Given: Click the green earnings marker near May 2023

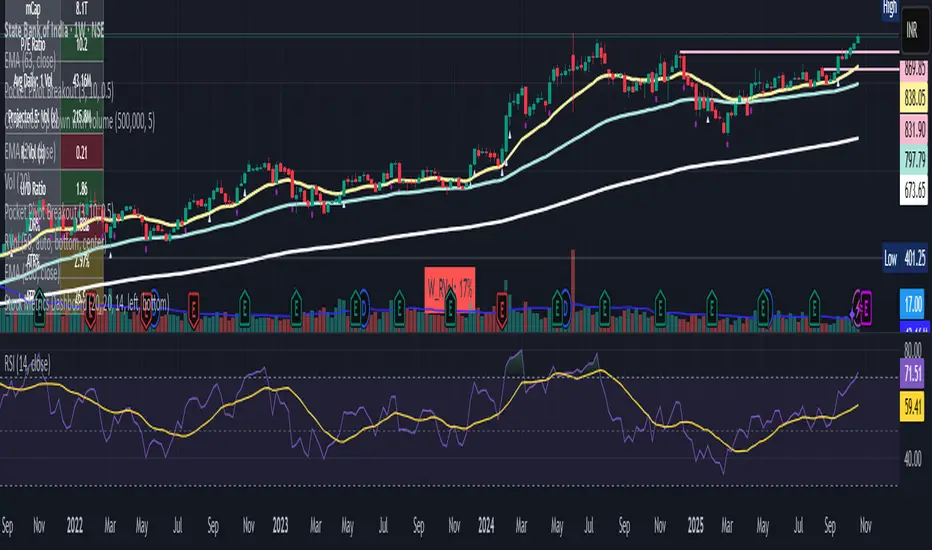Looking at the screenshot, I should pos(355,308).
